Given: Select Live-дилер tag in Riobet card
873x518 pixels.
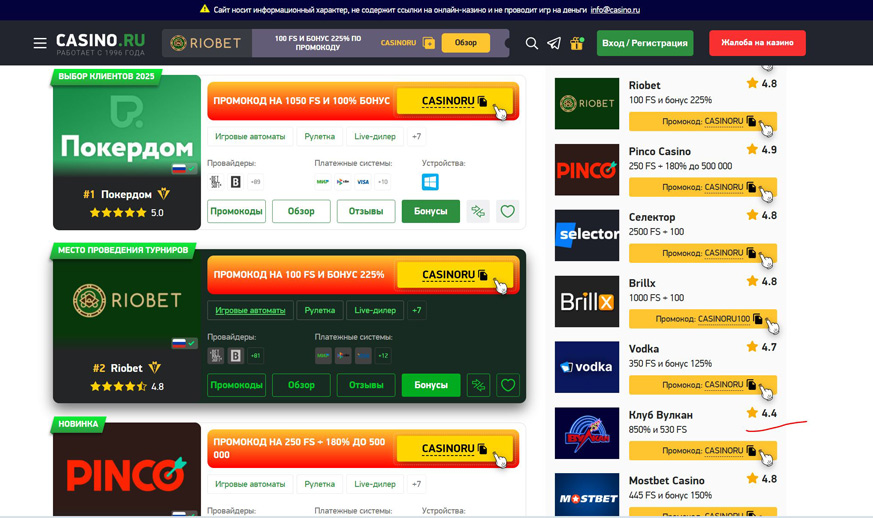Looking at the screenshot, I should tap(375, 310).
